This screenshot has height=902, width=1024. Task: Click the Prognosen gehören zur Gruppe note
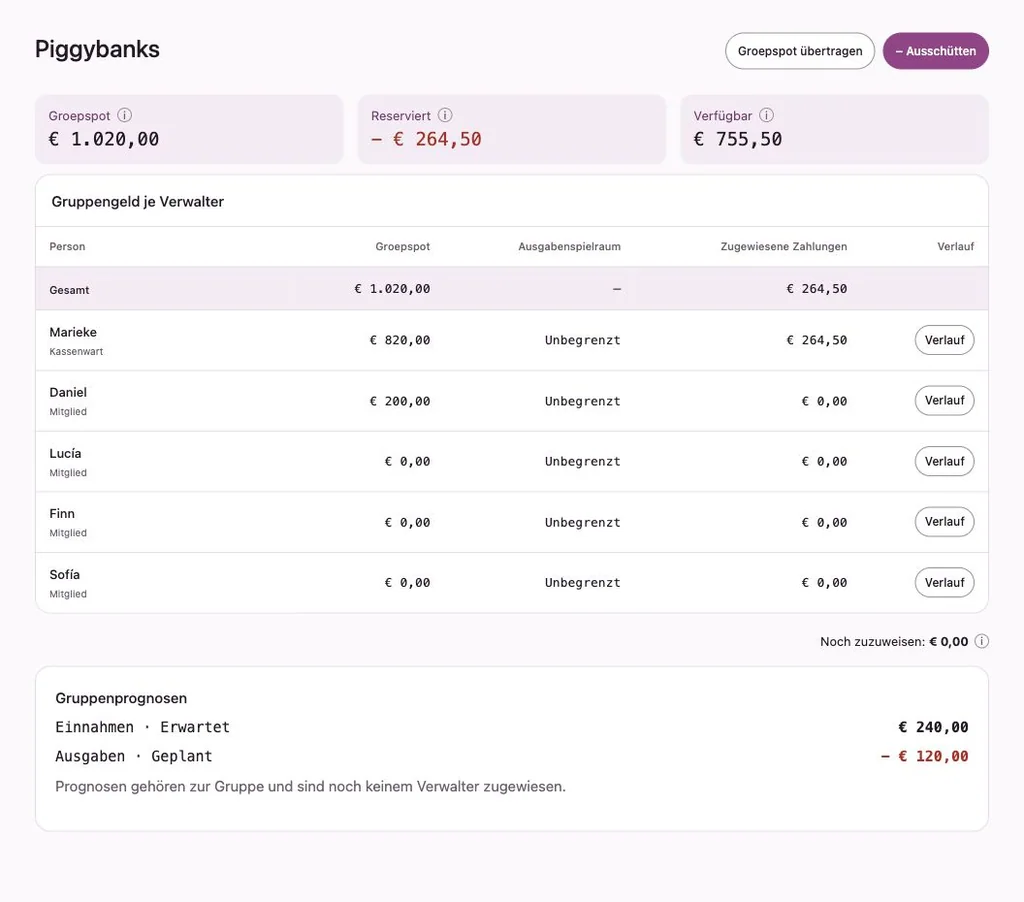pyautogui.click(x=310, y=786)
